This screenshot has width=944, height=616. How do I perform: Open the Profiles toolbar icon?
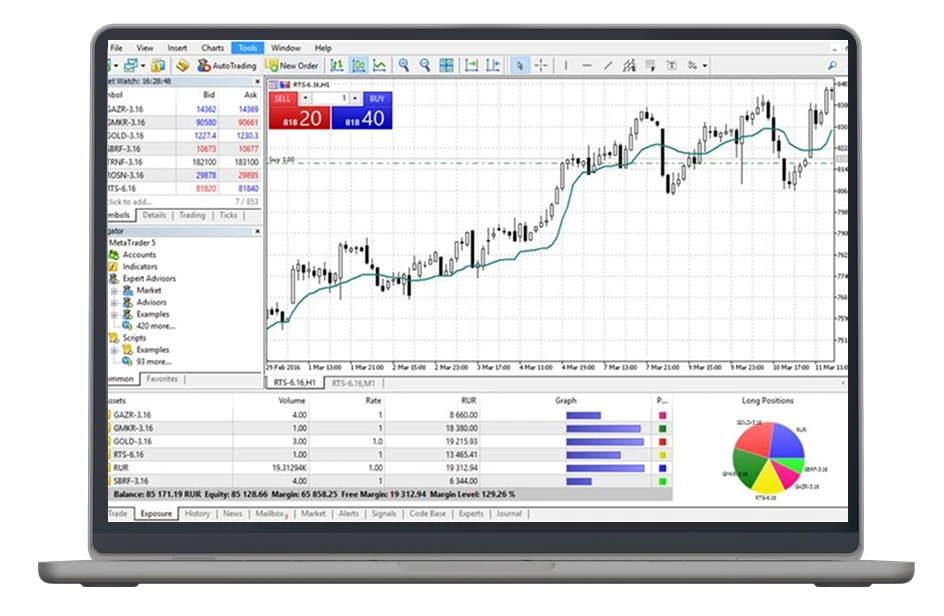point(131,65)
